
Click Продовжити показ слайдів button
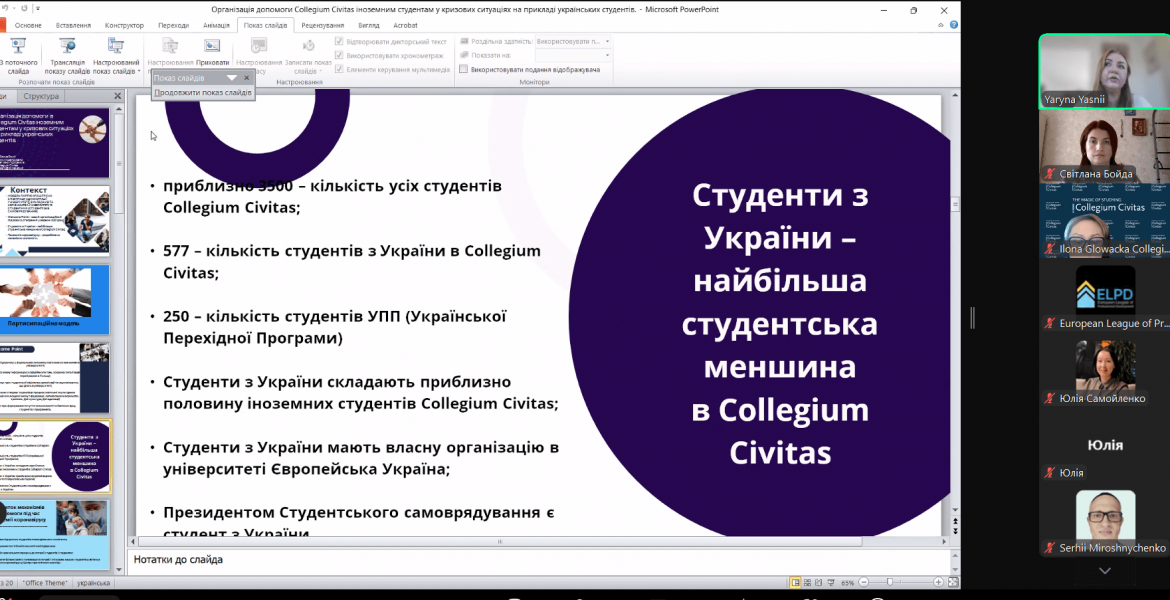(x=203, y=93)
